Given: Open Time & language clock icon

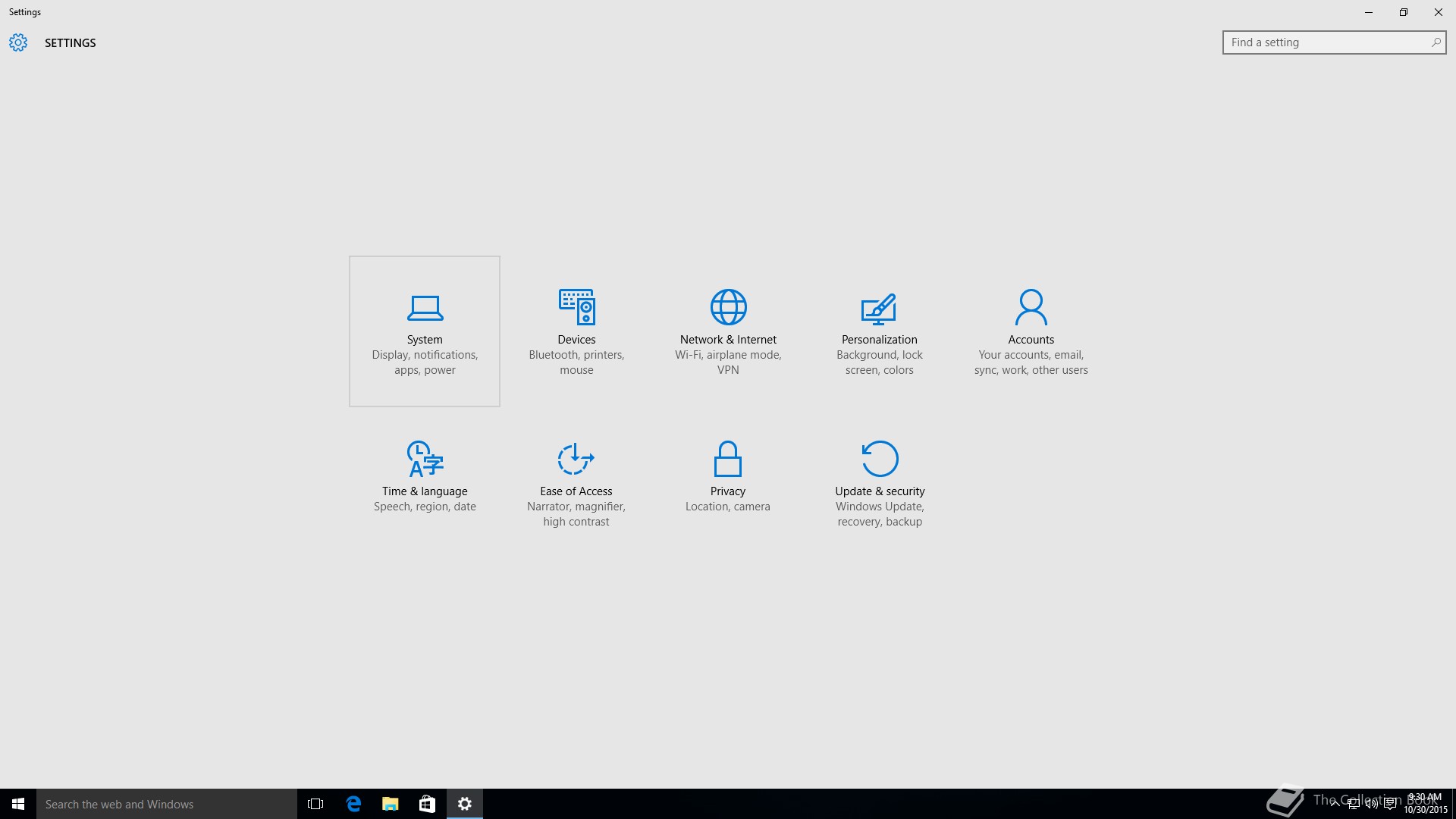Looking at the screenshot, I should [425, 459].
